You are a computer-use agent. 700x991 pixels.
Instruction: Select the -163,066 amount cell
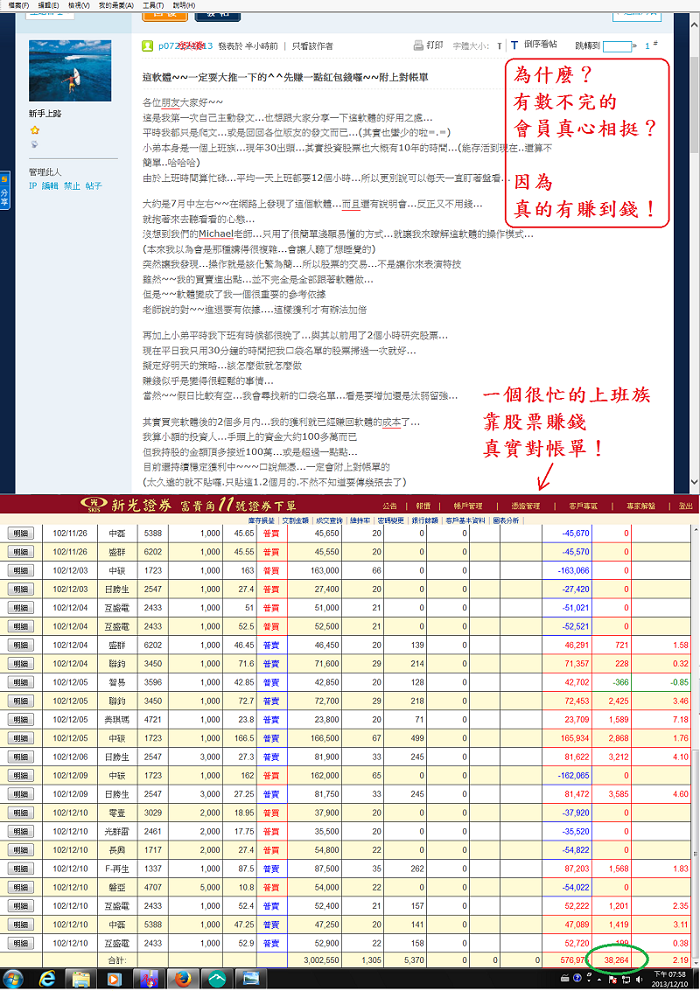567,571
